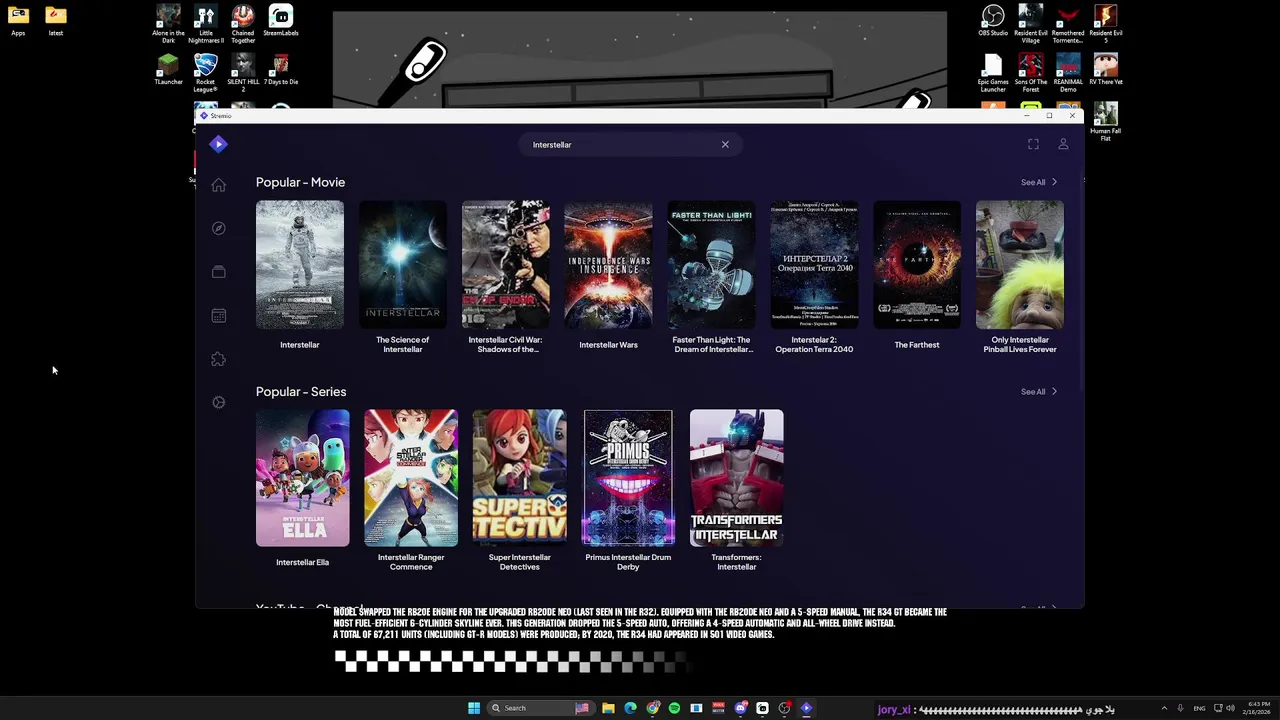Screen dimensions: 1280x720
Task: Open 7 Days to Die desktop shortcut
Action: [280, 70]
